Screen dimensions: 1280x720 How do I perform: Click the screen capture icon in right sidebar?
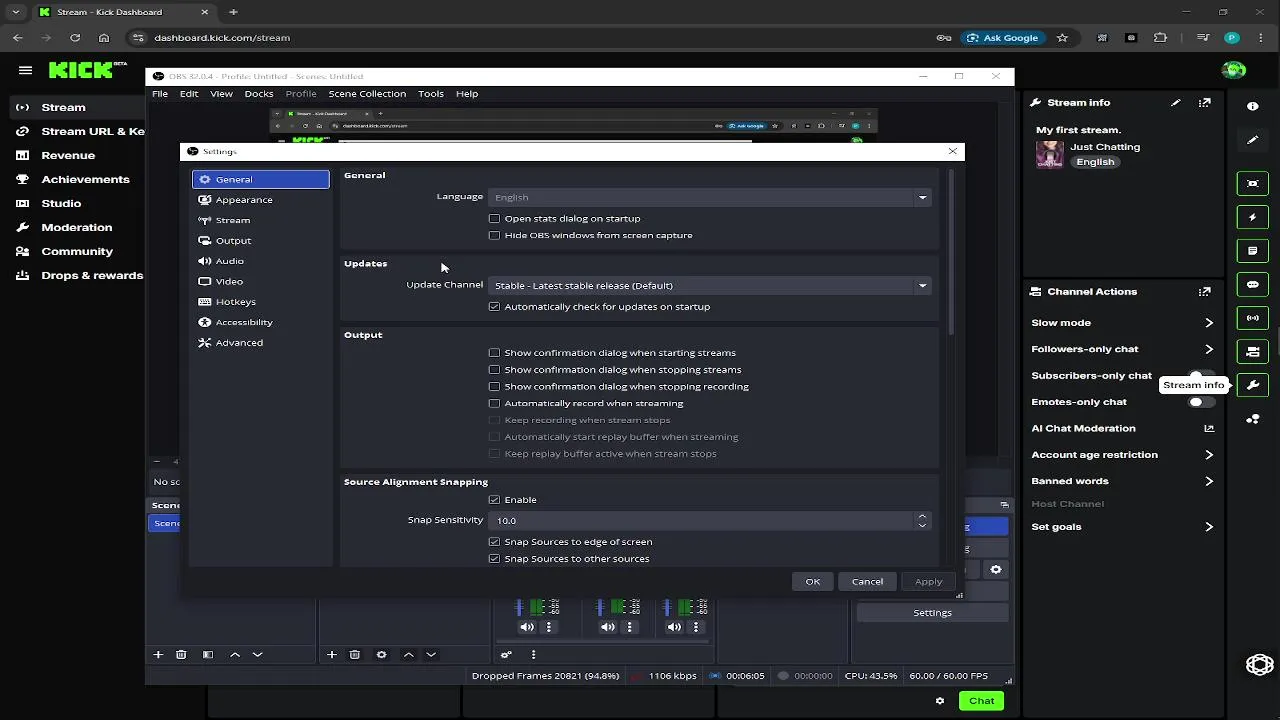click(x=1253, y=183)
